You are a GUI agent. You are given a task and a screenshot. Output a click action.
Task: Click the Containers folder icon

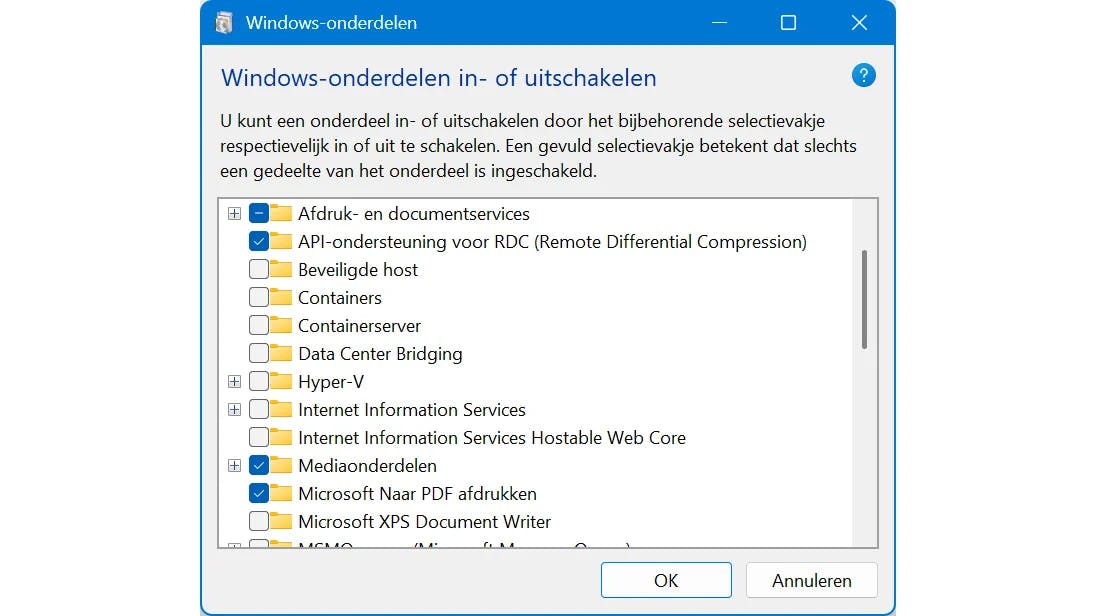[x=280, y=297]
